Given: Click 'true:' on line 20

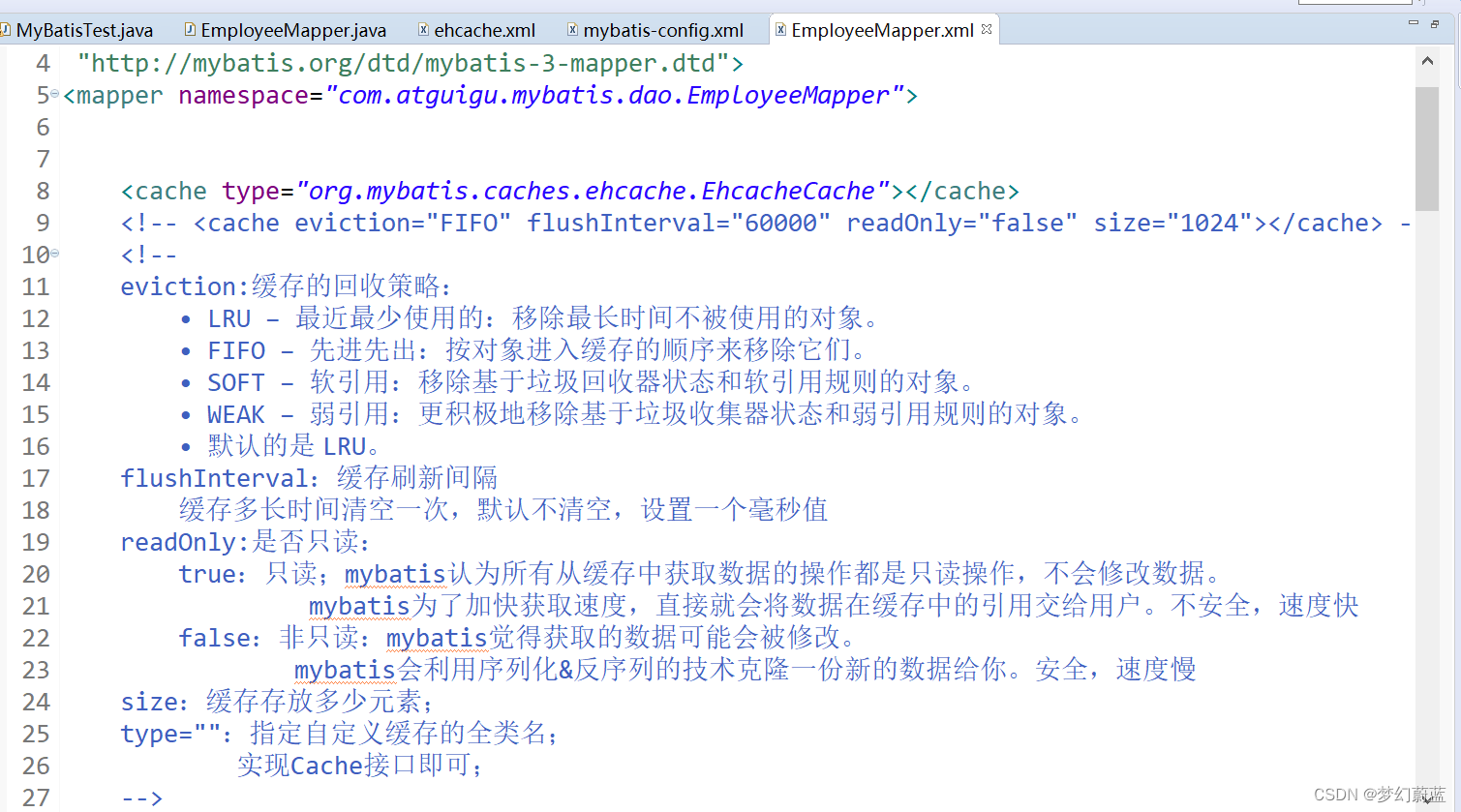Looking at the screenshot, I should [213, 575].
